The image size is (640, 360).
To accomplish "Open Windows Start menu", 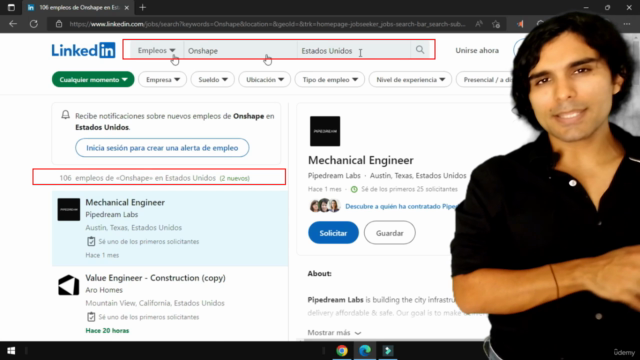I will click(x=11, y=351).
